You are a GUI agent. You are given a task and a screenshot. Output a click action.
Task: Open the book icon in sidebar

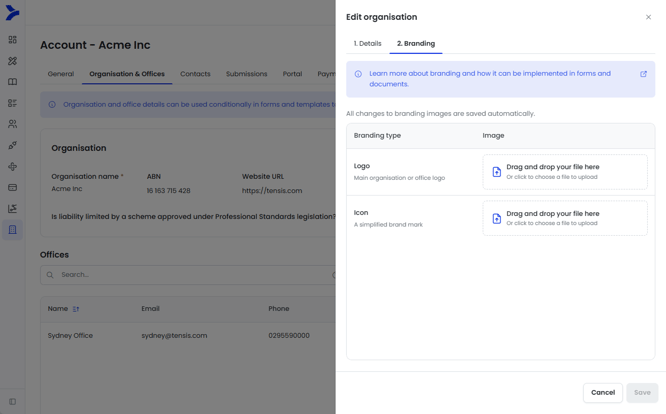(x=12, y=82)
